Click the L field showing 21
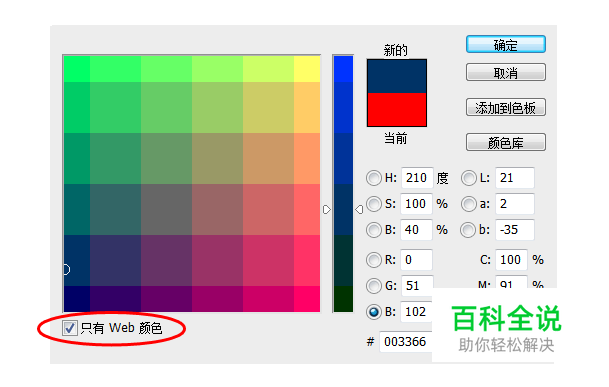609x387 pixels. (515, 178)
